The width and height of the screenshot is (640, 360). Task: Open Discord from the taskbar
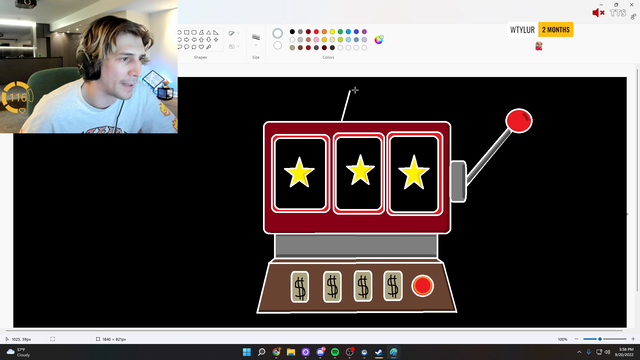click(x=320, y=352)
